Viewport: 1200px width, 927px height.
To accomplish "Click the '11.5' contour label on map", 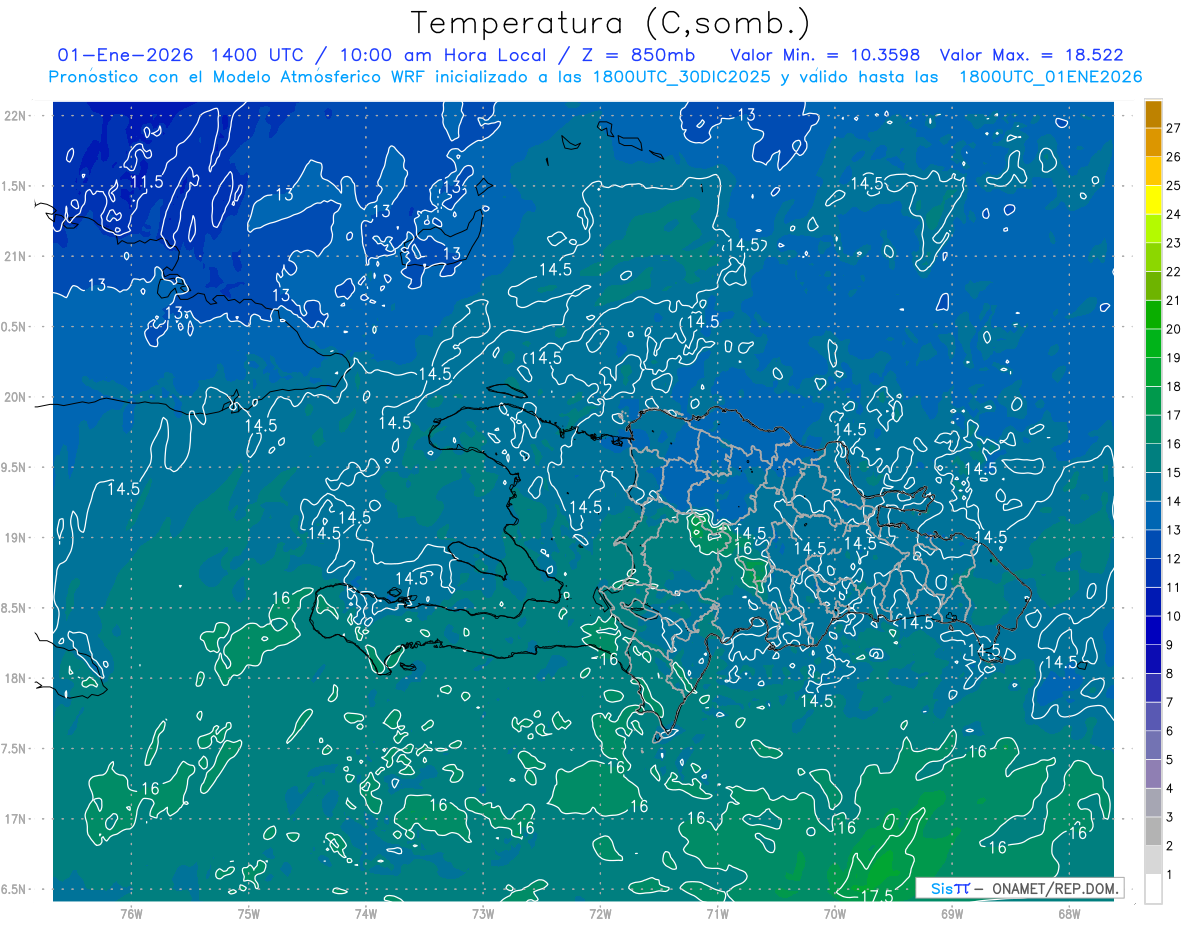I will (x=146, y=181).
